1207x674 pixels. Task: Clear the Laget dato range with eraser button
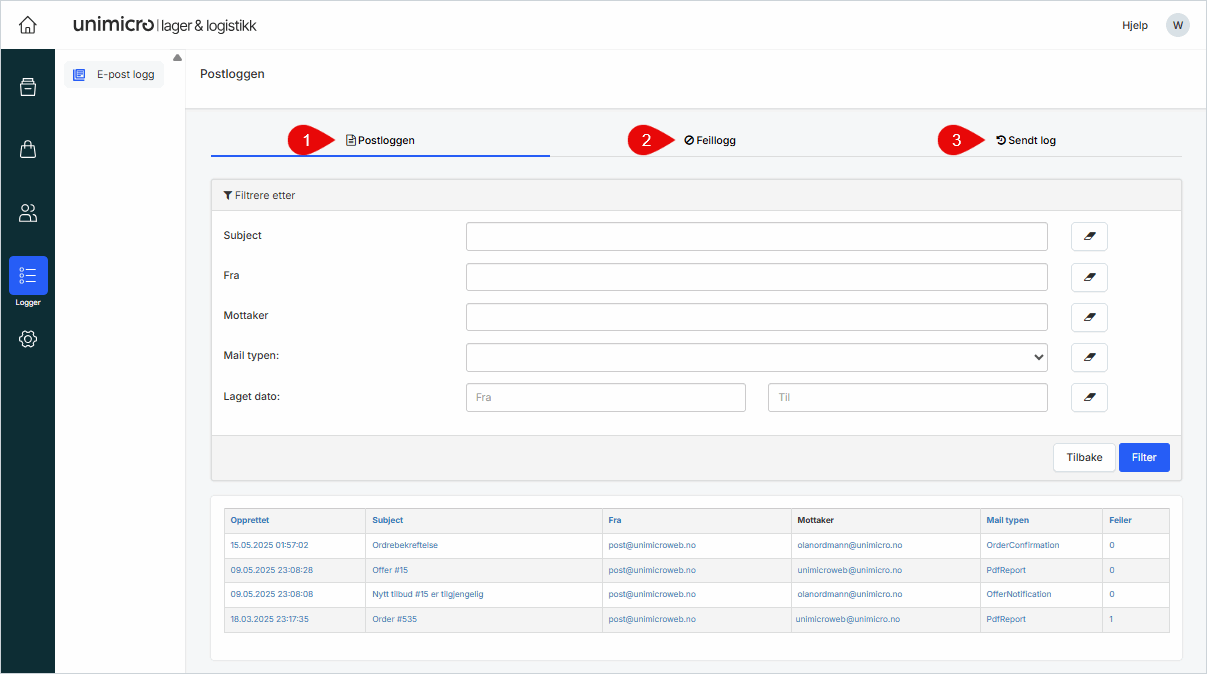click(1089, 397)
